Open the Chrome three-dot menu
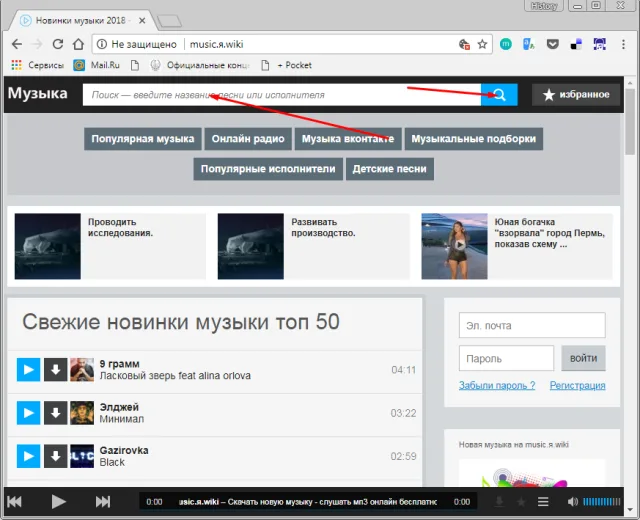This screenshot has width=640, height=520. pyautogui.click(x=623, y=44)
